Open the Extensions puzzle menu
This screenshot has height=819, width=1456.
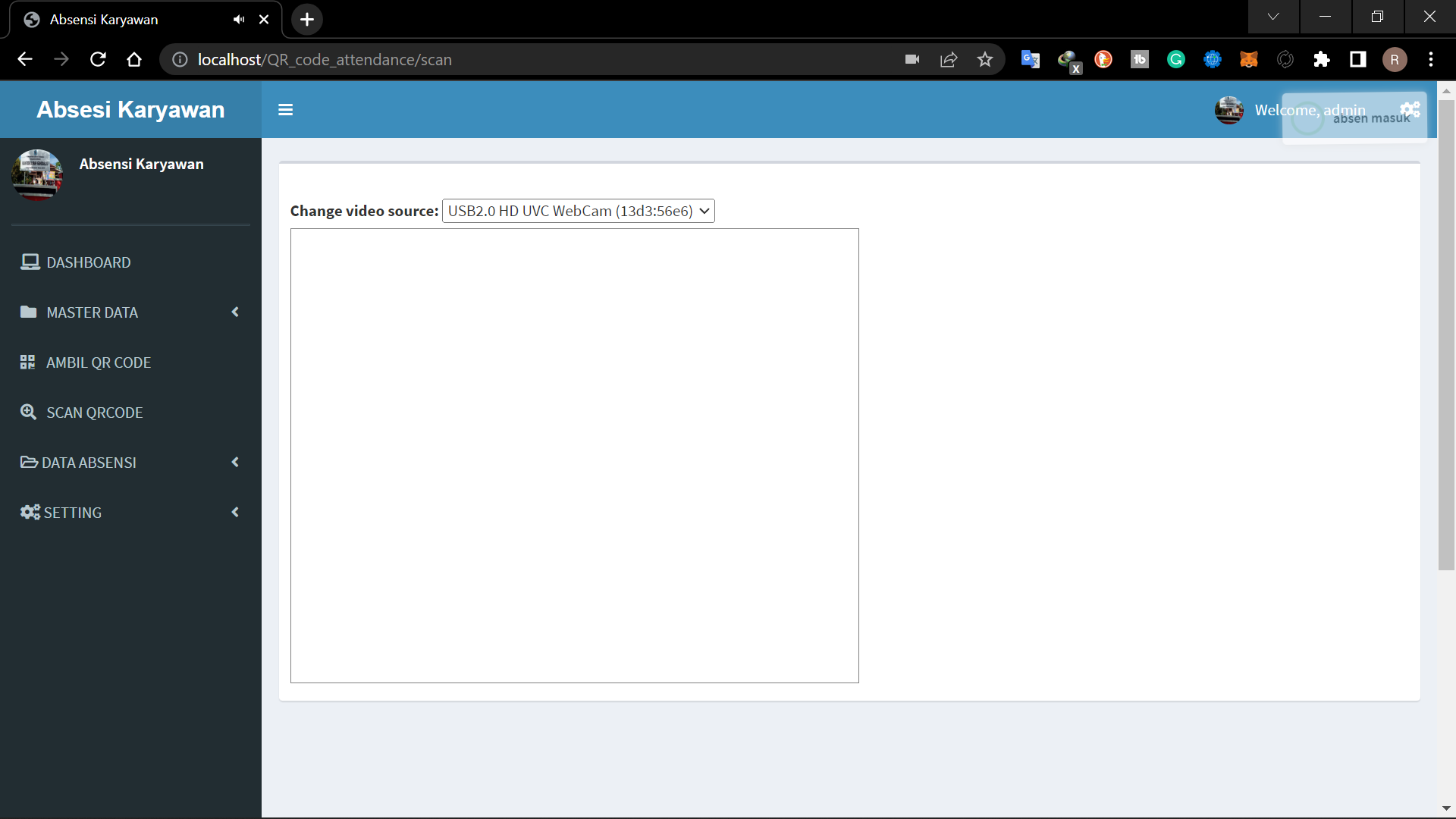[1322, 59]
